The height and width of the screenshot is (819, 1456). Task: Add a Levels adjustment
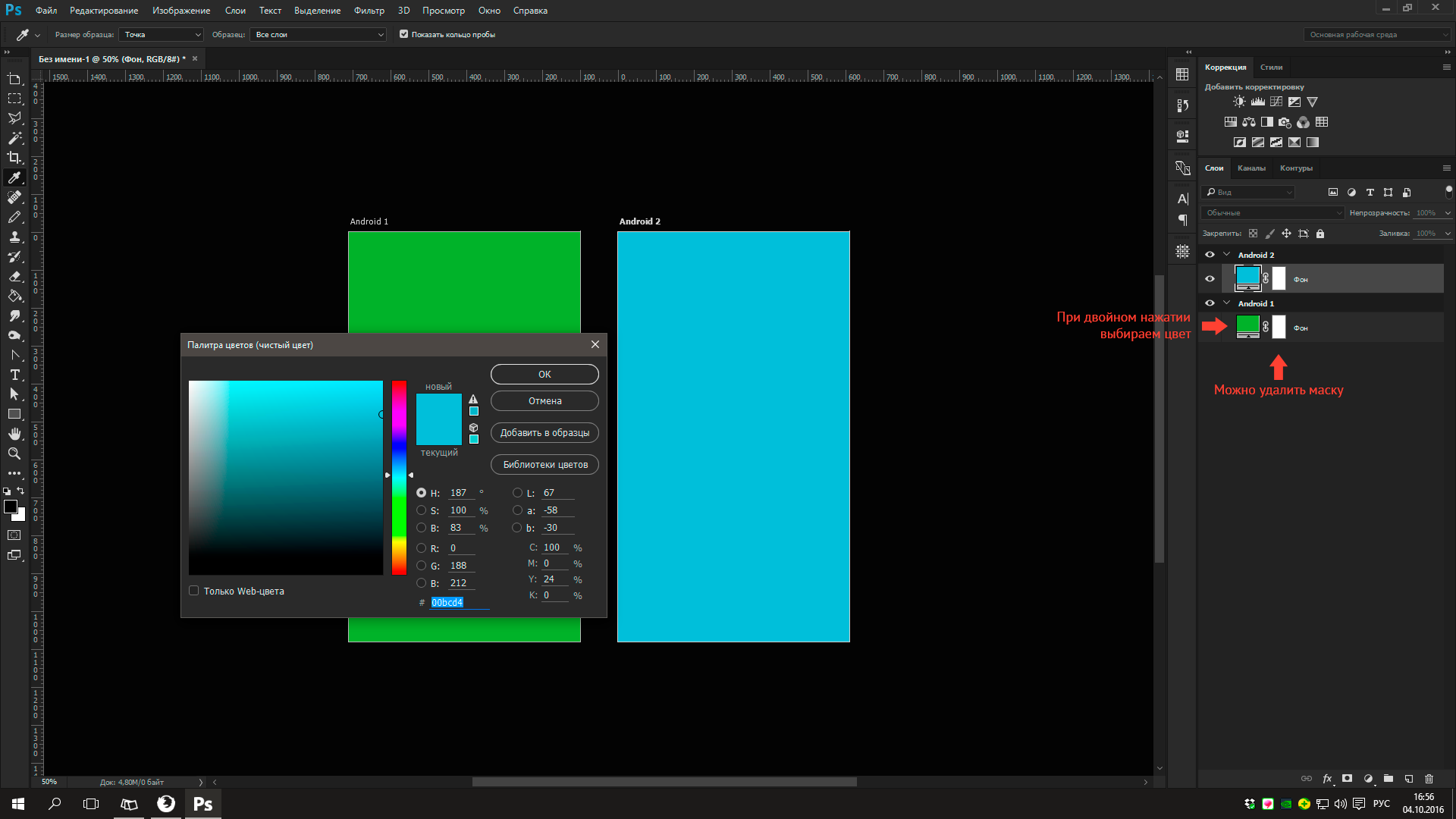1258,102
